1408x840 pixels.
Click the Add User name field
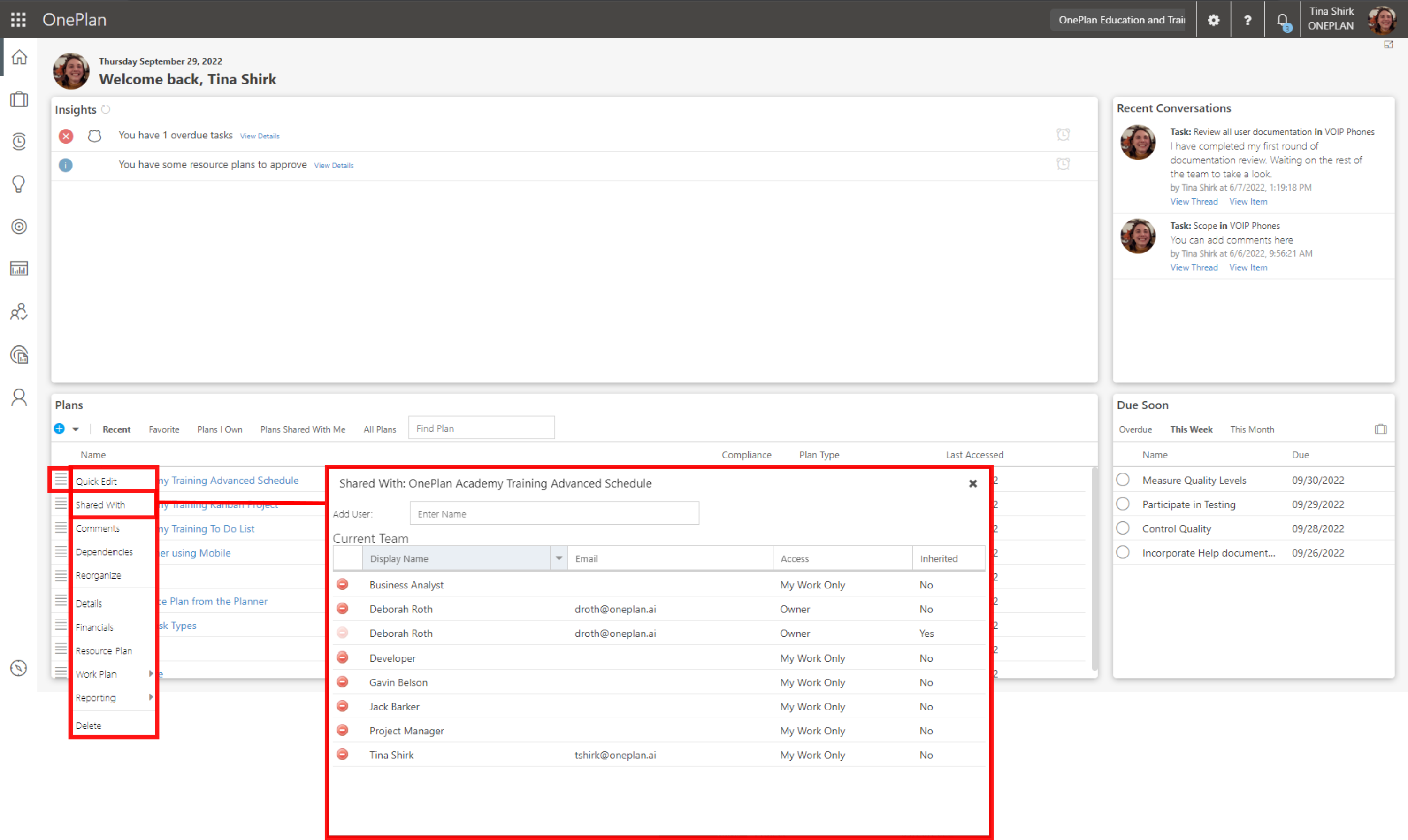(554, 513)
